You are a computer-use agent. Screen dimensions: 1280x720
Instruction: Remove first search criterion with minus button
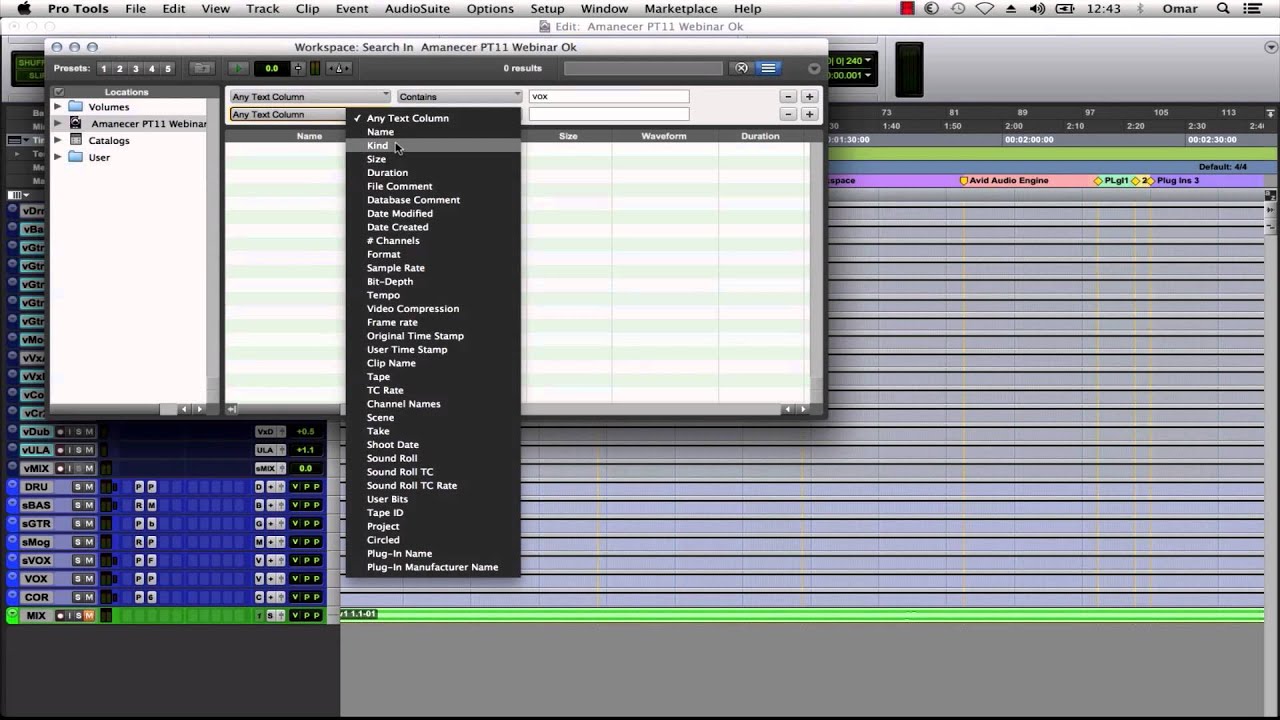[x=788, y=97]
